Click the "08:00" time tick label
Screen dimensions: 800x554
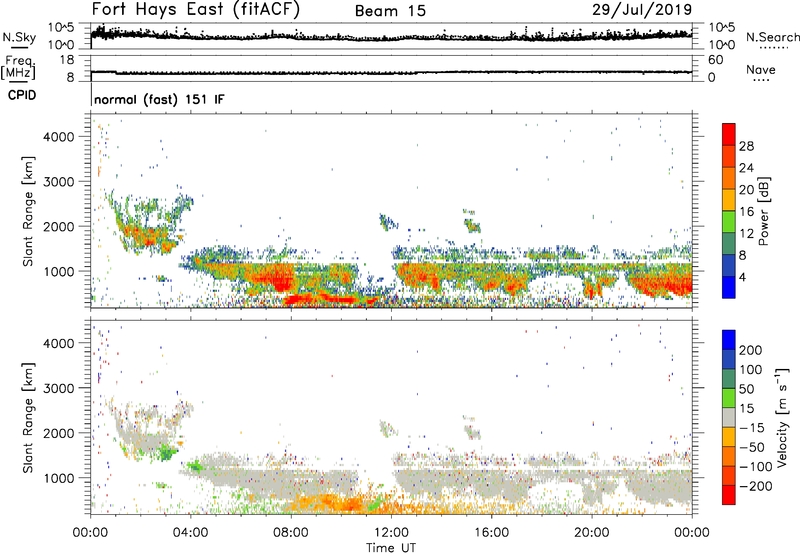pos(291,533)
